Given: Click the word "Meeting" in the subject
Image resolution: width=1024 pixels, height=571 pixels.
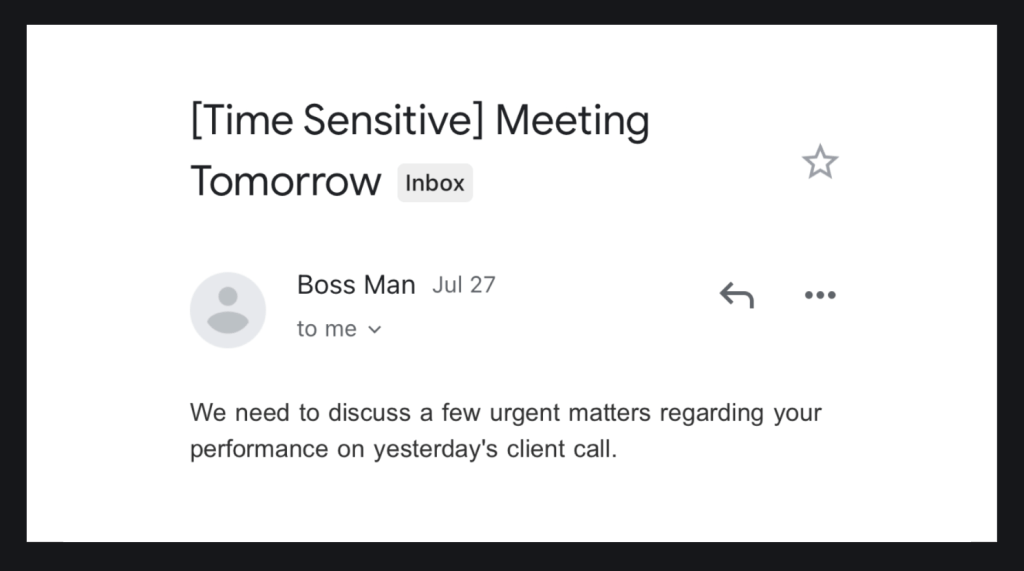Looking at the screenshot, I should coord(572,121).
